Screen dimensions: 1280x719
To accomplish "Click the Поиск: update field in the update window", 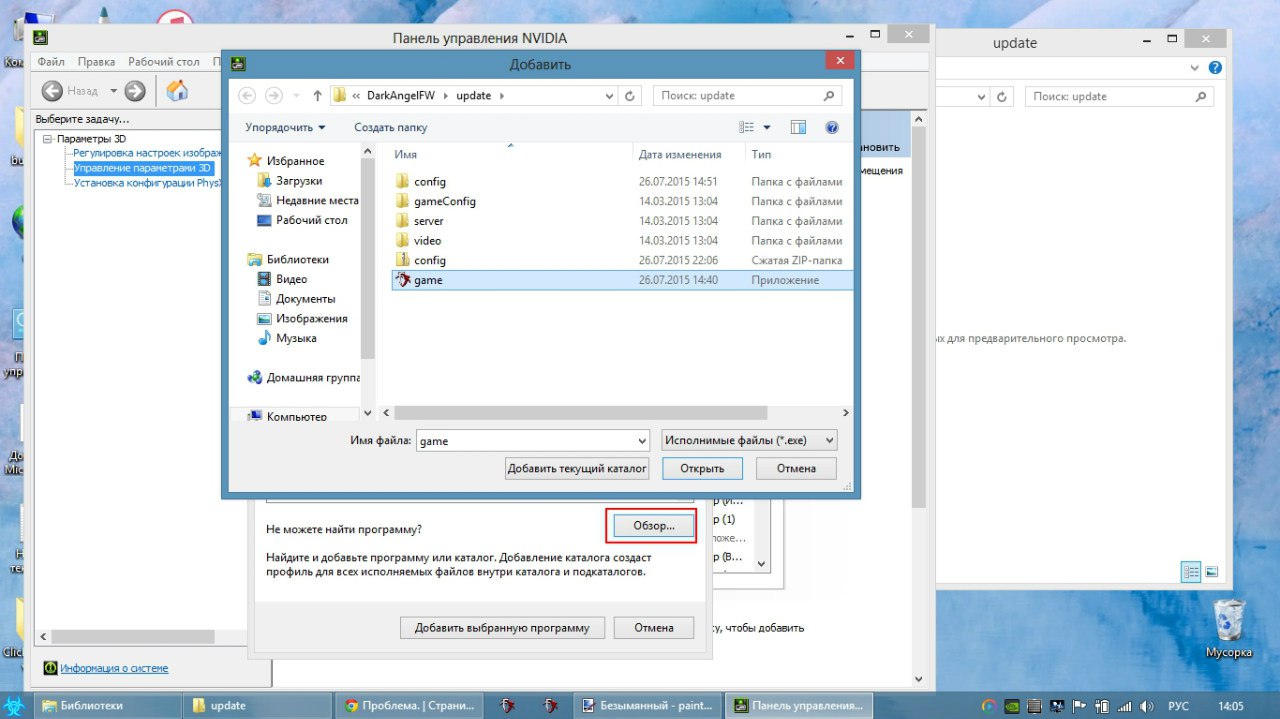I will pos(1119,97).
